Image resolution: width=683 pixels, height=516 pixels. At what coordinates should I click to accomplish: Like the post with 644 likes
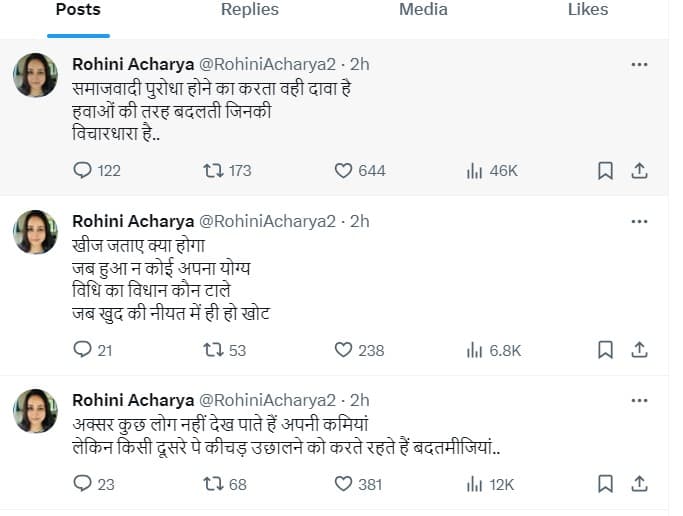coord(344,171)
